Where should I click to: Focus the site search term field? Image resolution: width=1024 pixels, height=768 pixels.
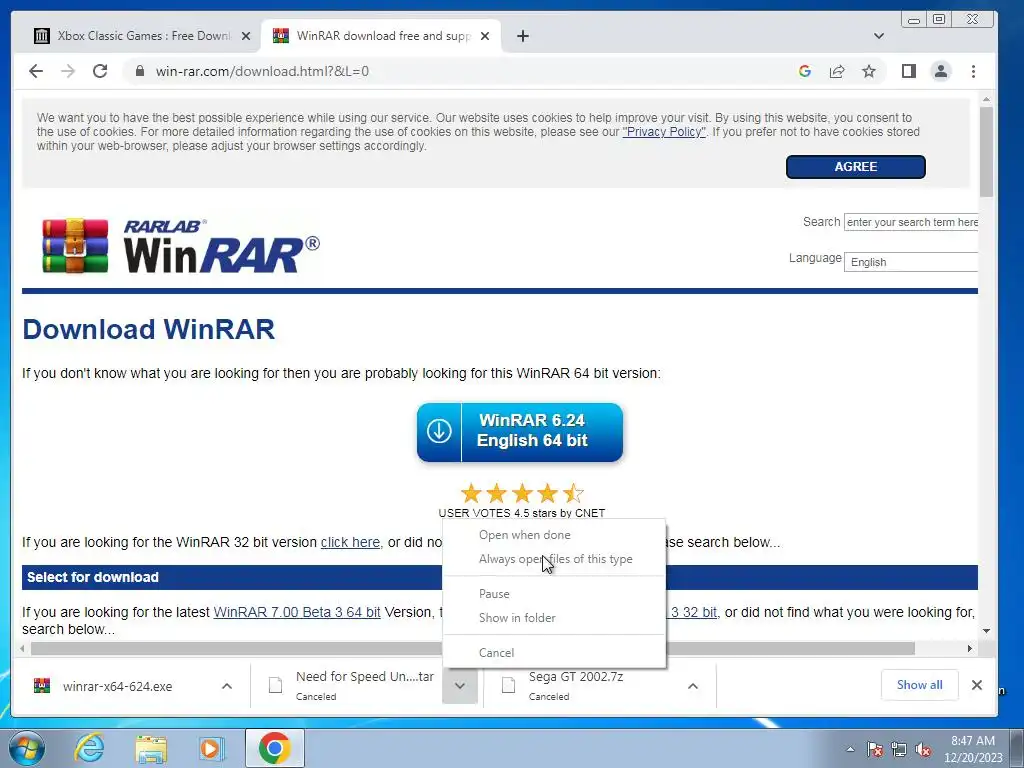pos(911,222)
